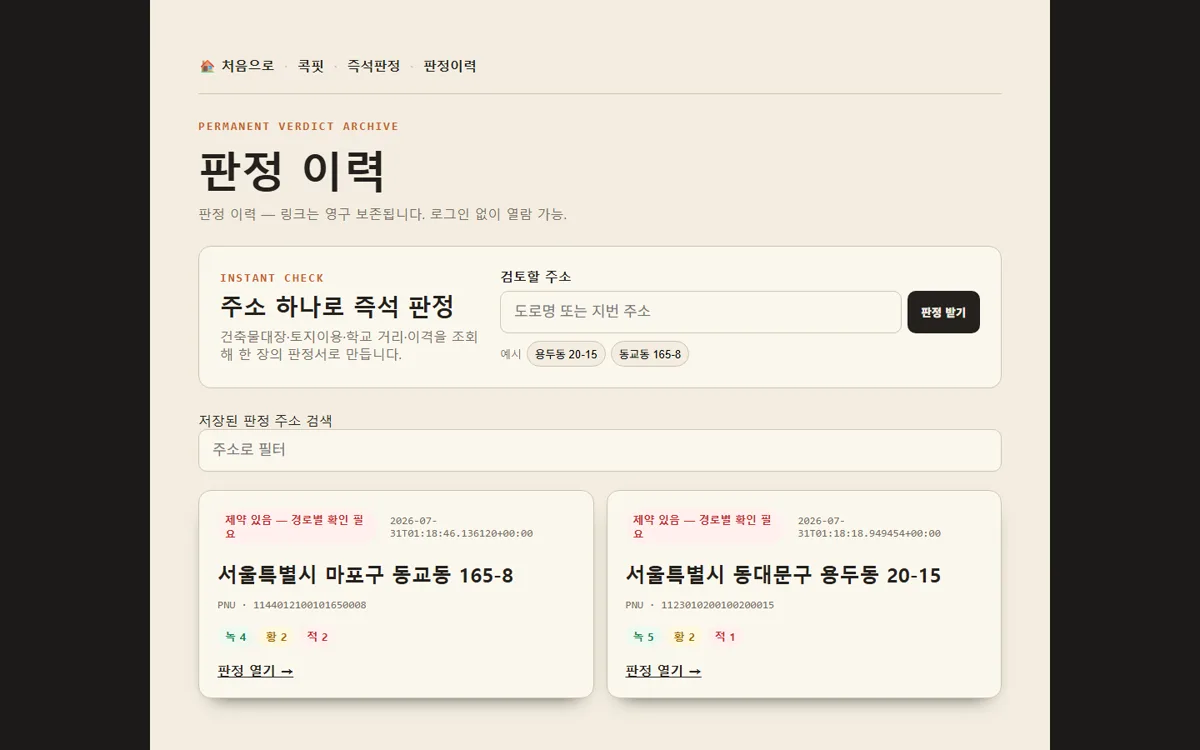The height and width of the screenshot is (750, 1200).
Task: Click the 녹 5 badge
Action: pyautogui.click(x=643, y=637)
